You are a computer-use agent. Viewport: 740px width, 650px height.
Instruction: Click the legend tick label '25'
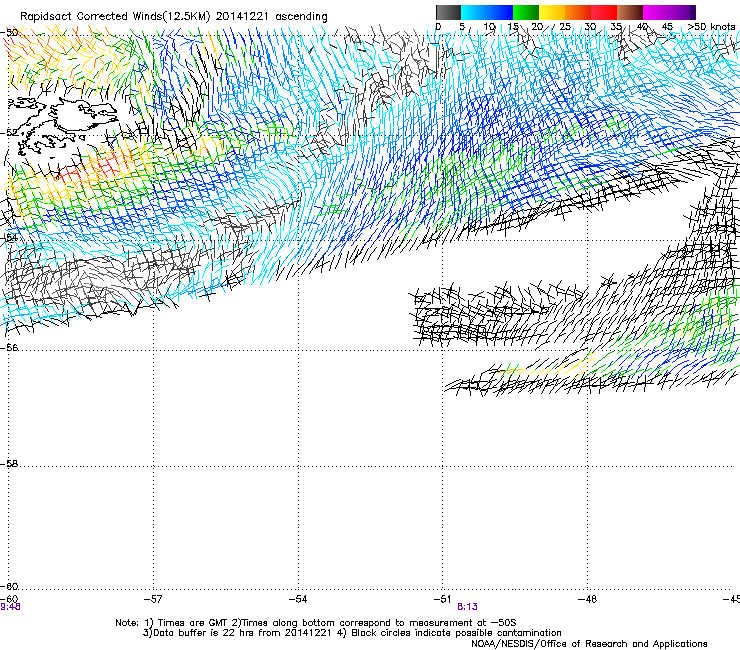click(x=564, y=26)
